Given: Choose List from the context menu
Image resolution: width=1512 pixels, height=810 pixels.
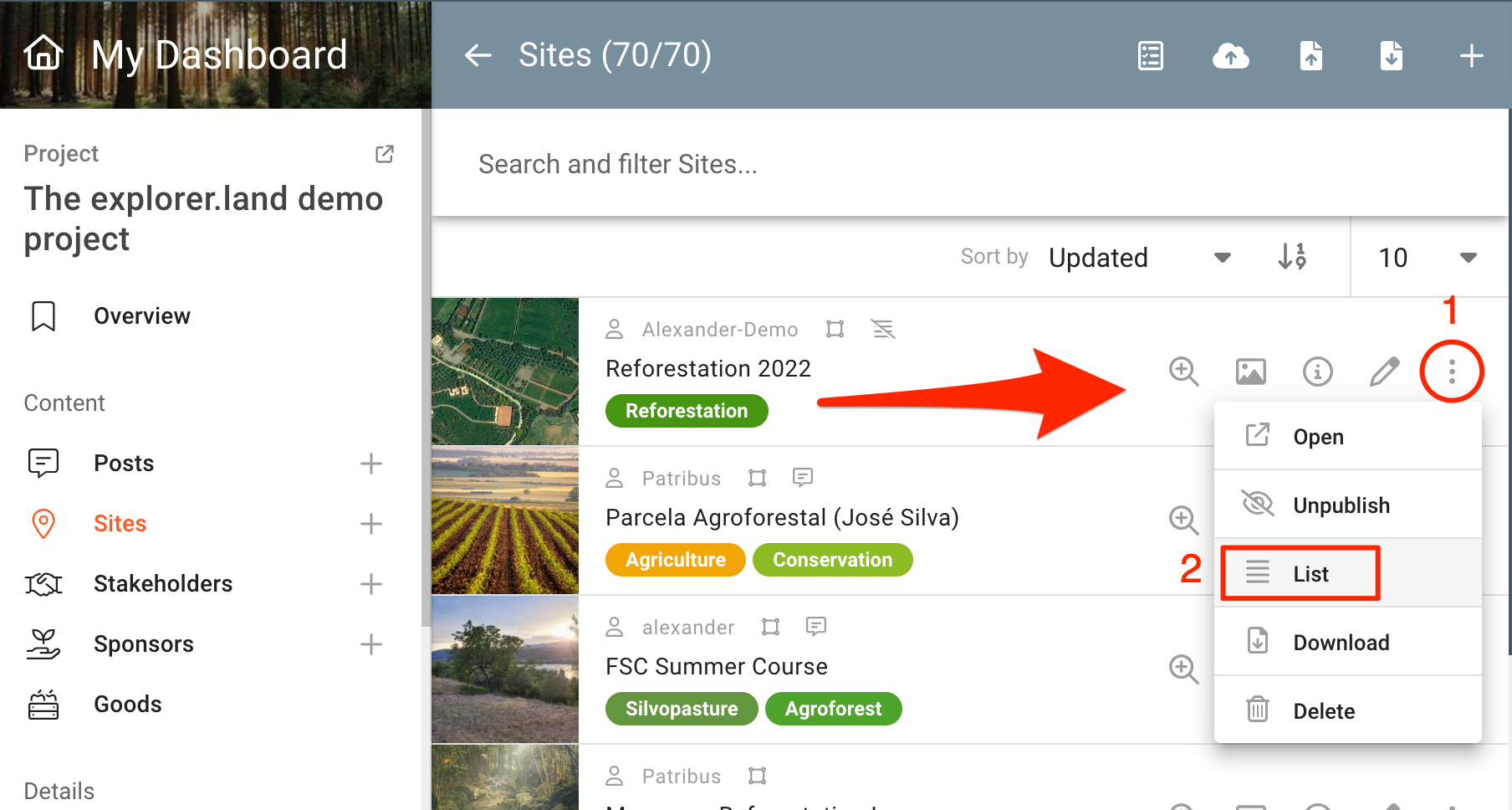Looking at the screenshot, I should tap(1310, 574).
